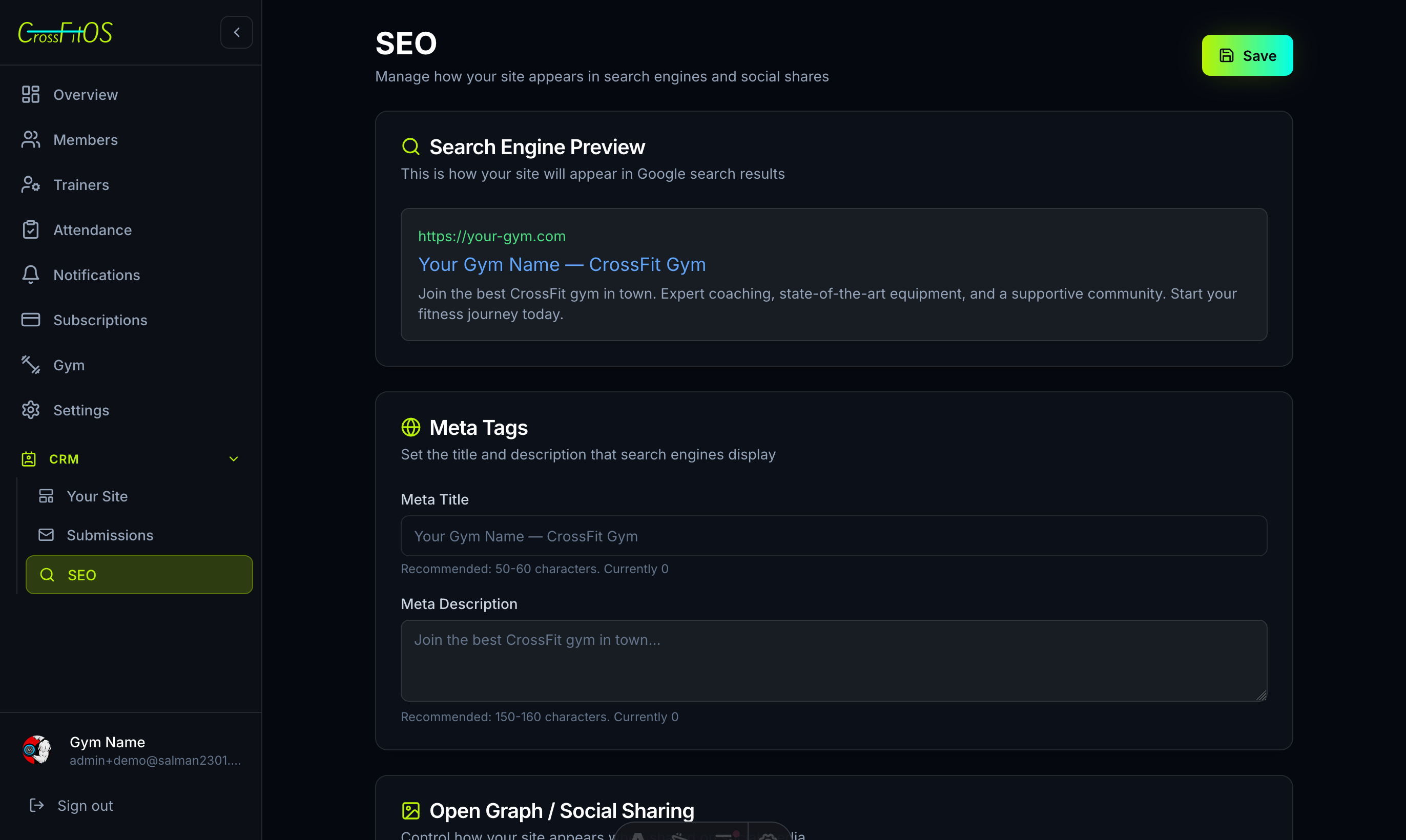The image size is (1406, 840).
Task: Click the Submissions envelope icon
Action: click(x=46, y=535)
